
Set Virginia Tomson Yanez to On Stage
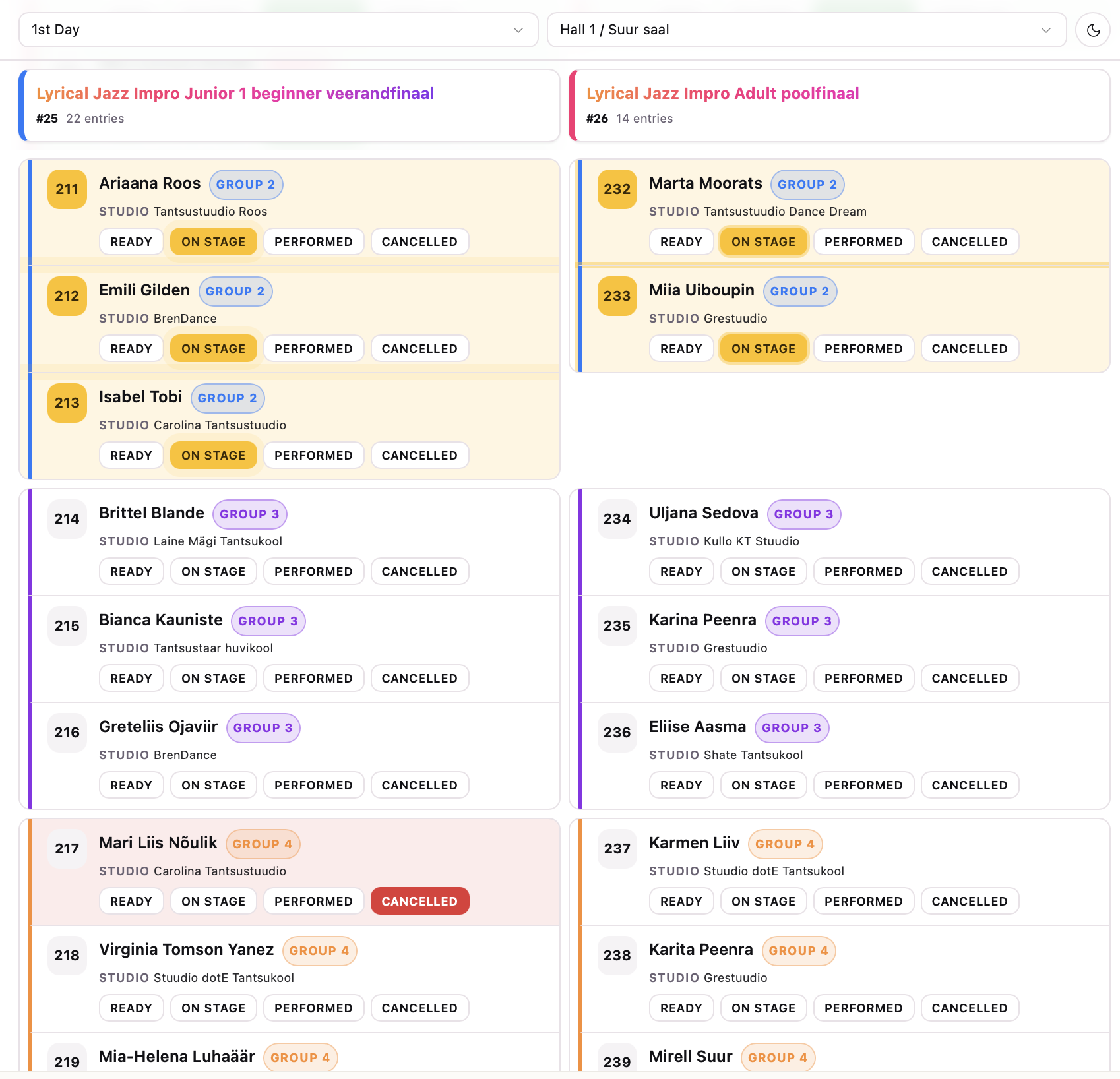pyautogui.click(x=213, y=1008)
